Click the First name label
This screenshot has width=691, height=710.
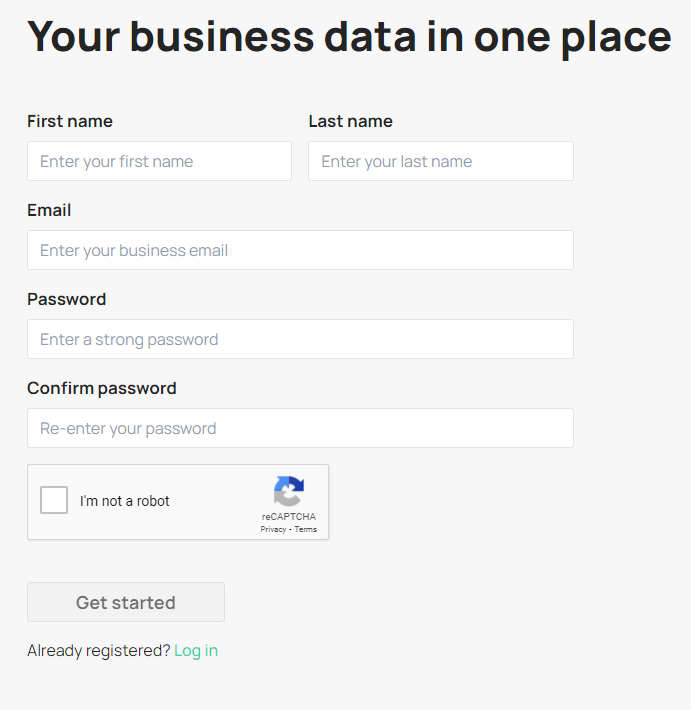point(70,121)
